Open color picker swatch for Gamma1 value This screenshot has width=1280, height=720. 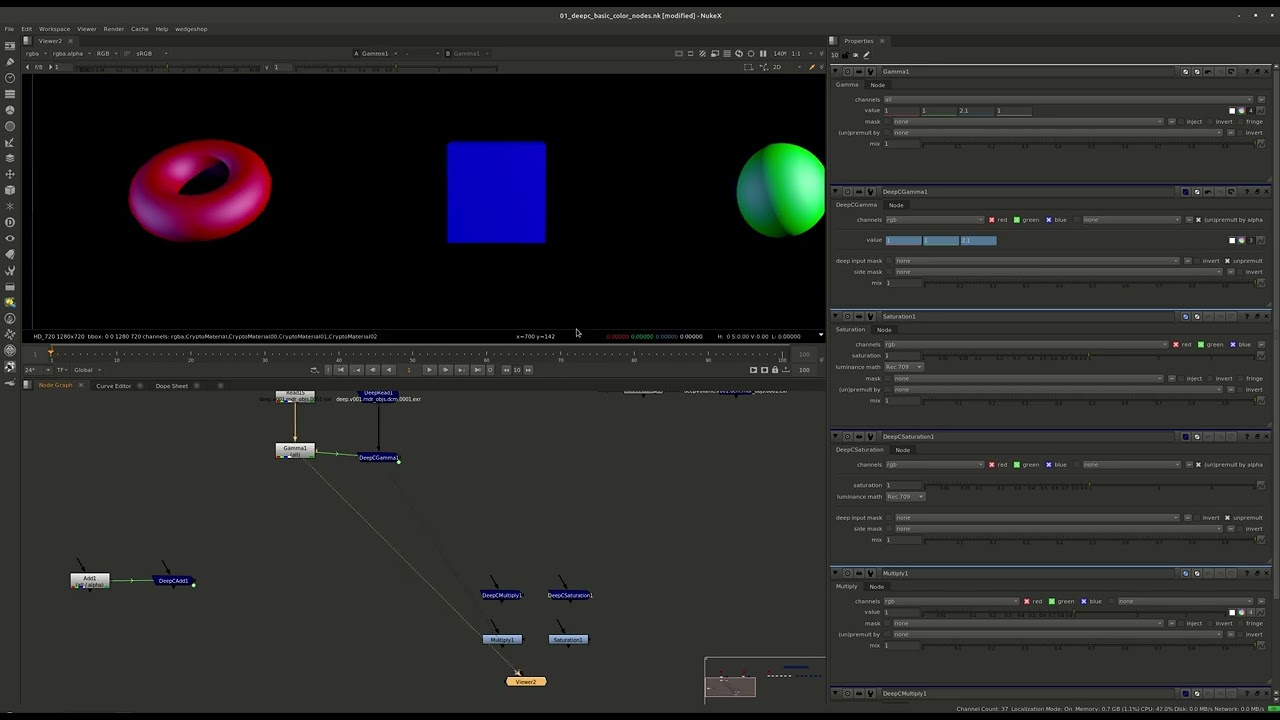point(1233,111)
